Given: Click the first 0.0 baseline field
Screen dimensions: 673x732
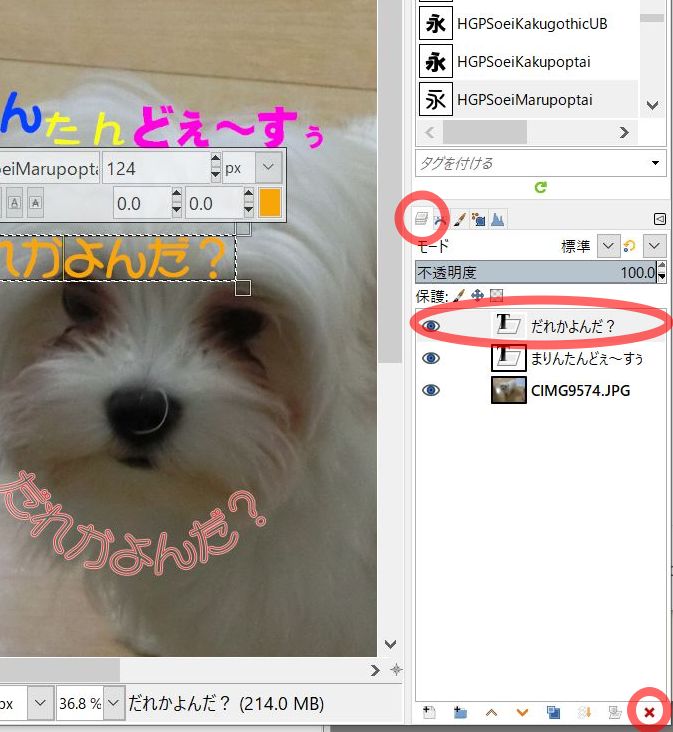Looking at the screenshot, I should [142, 204].
